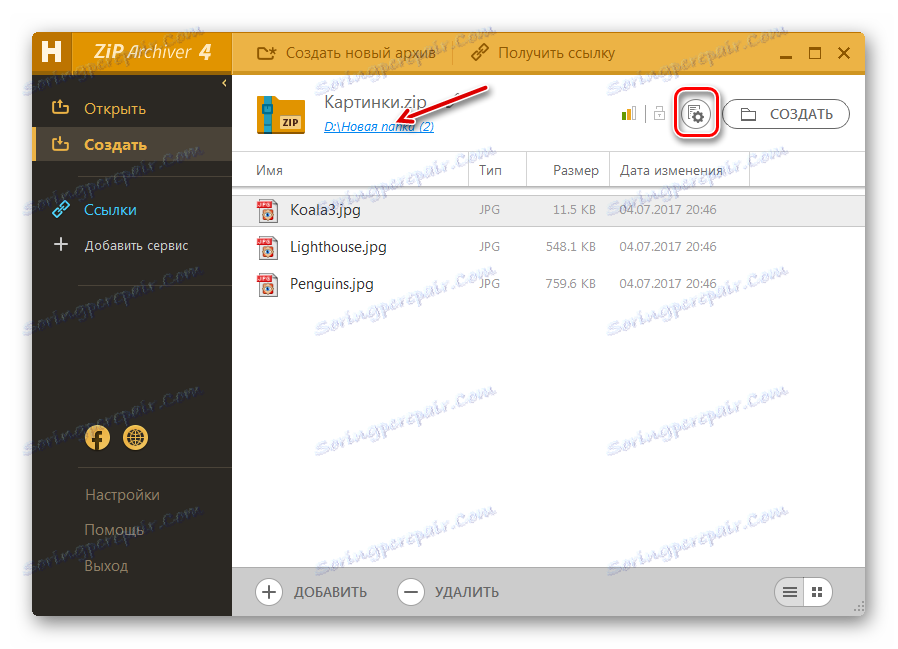The image size is (898, 649).
Task: Sort files by the Тип column
Action: coord(497,170)
